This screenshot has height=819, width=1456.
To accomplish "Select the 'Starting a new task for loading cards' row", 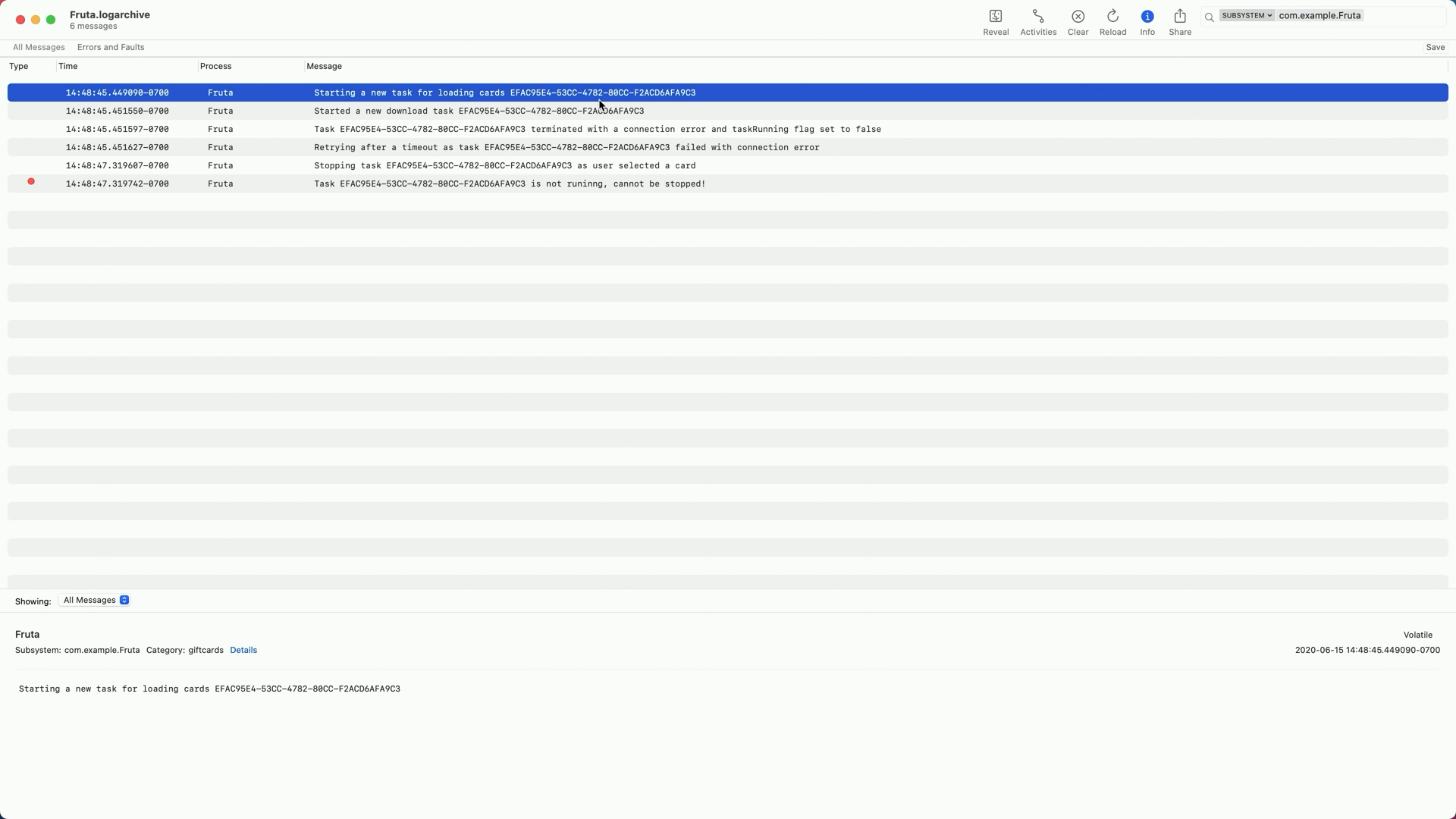I will (728, 93).
